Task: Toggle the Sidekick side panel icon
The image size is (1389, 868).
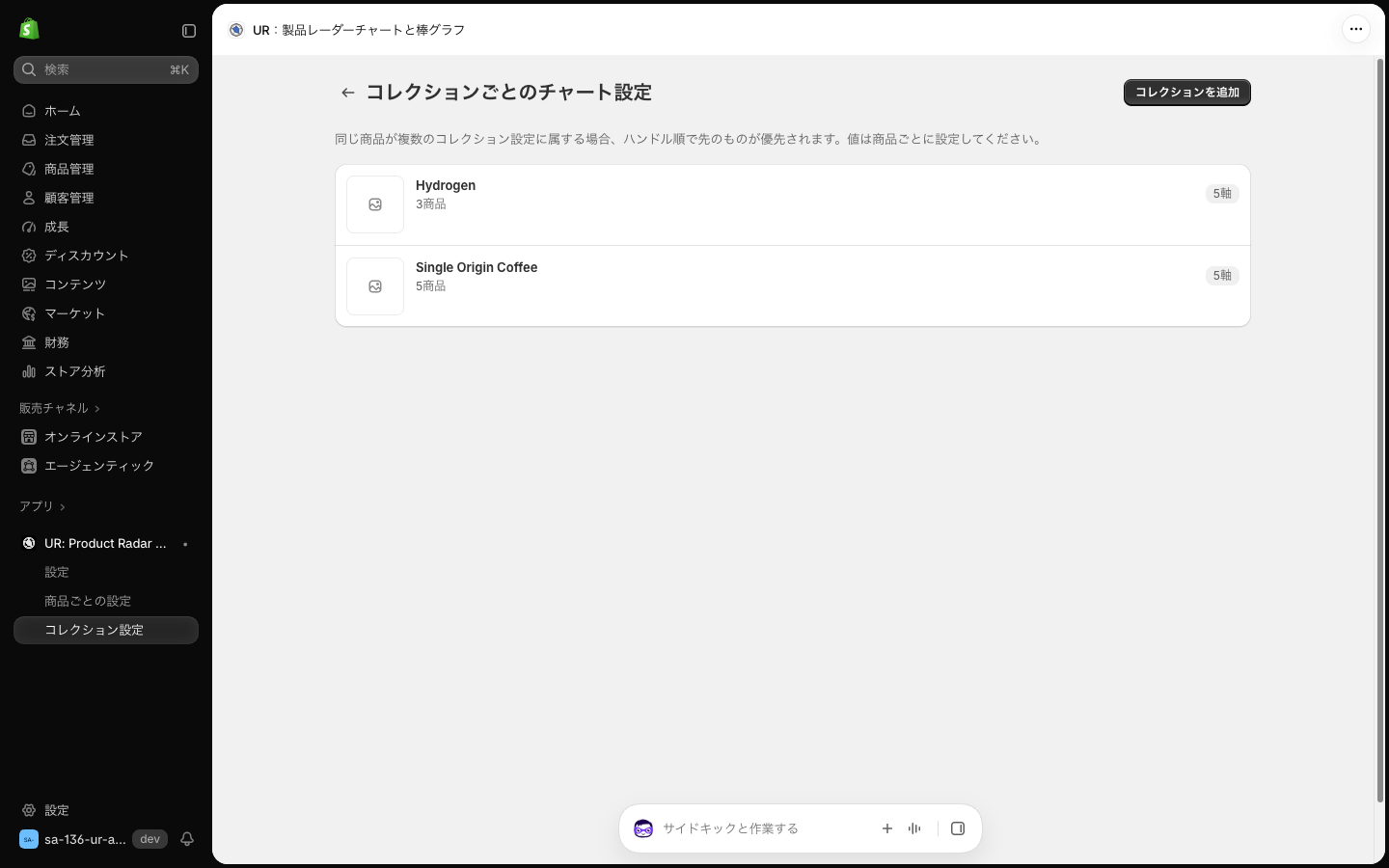Action: coord(958,828)
